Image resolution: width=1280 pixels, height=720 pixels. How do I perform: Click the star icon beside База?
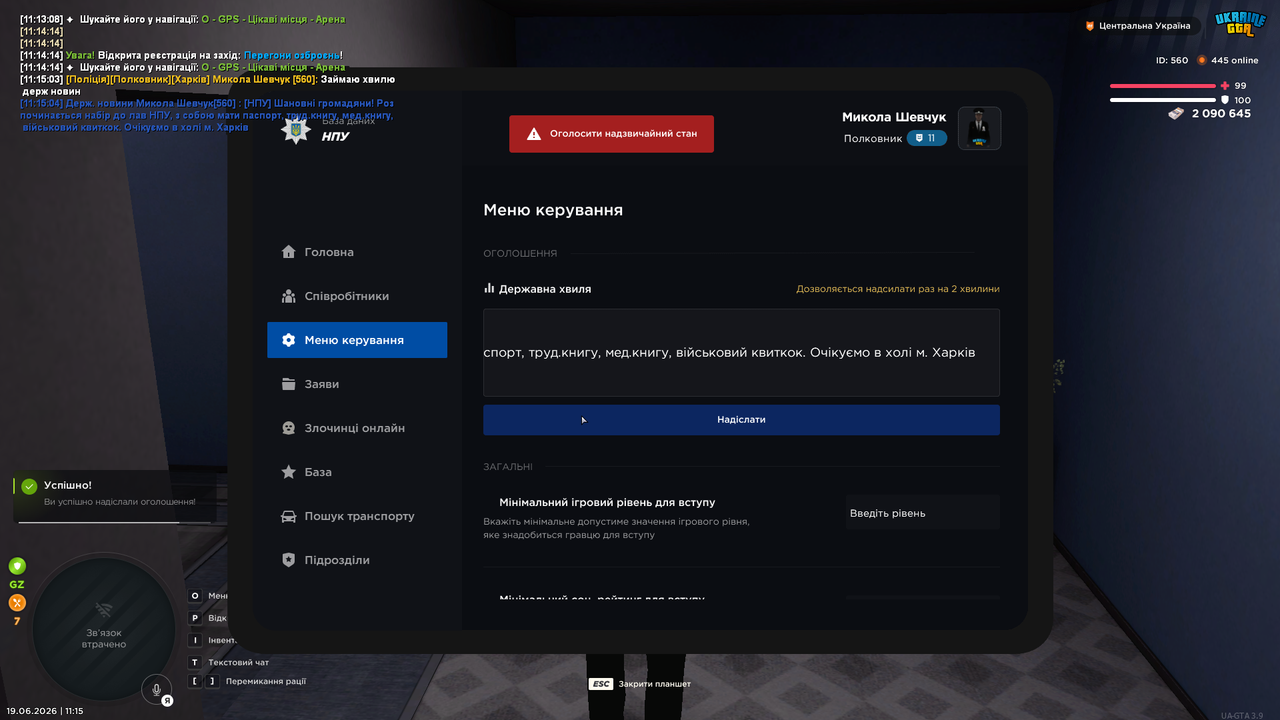click(289, 472)
